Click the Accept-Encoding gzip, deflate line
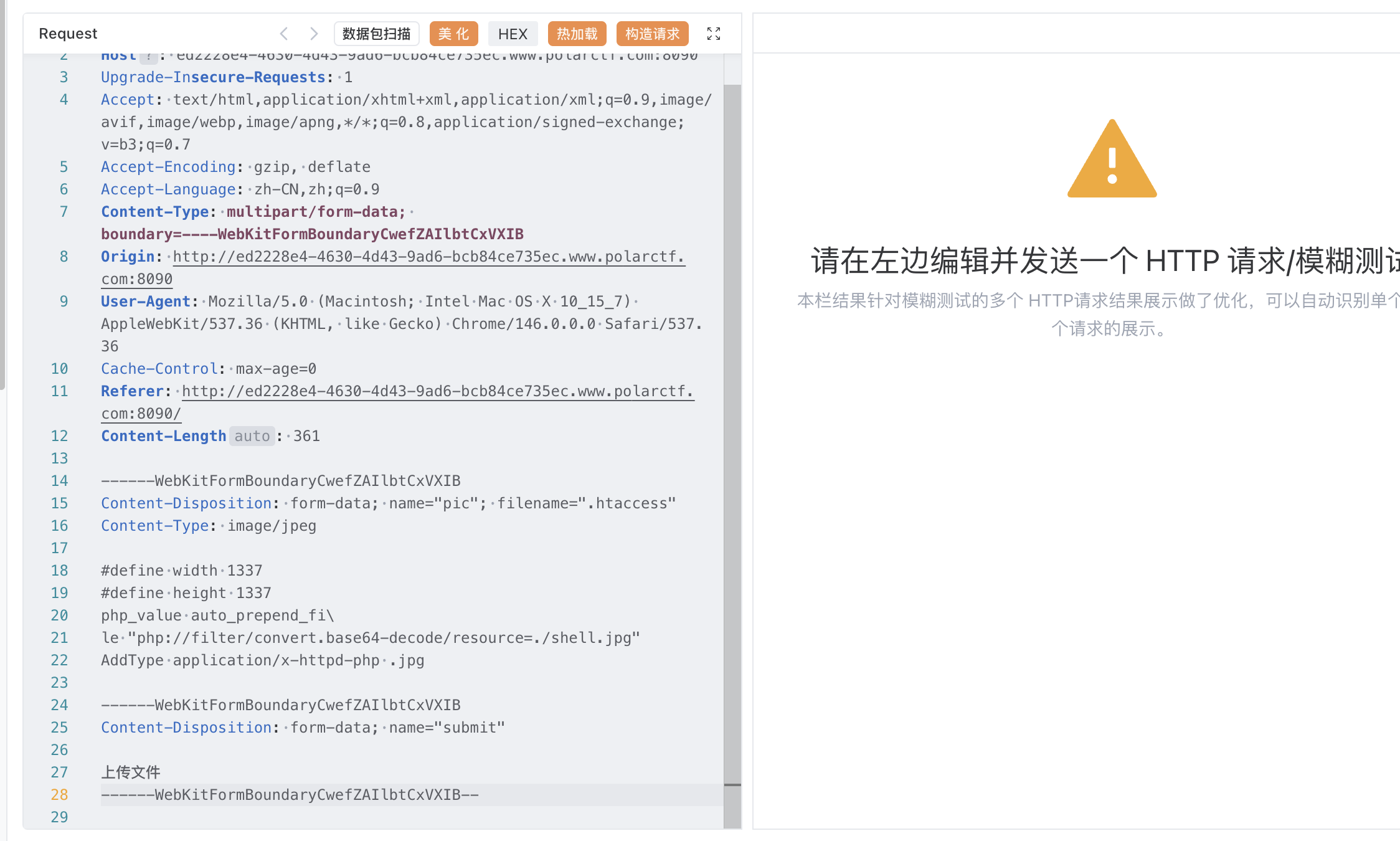 [x=235, y=167]
